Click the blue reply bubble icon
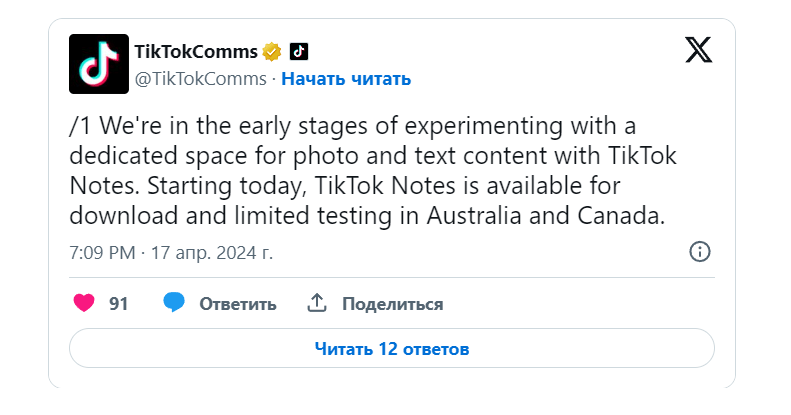This screenshot has width=791, height=415. point(175,303)
